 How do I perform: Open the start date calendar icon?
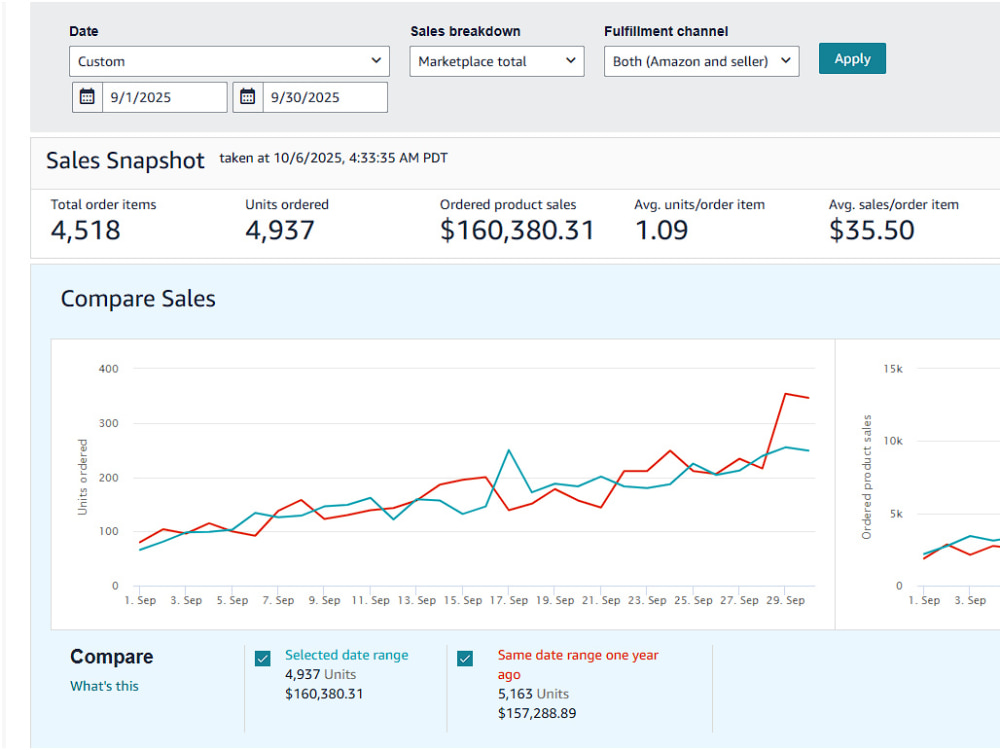click(87, 97)
